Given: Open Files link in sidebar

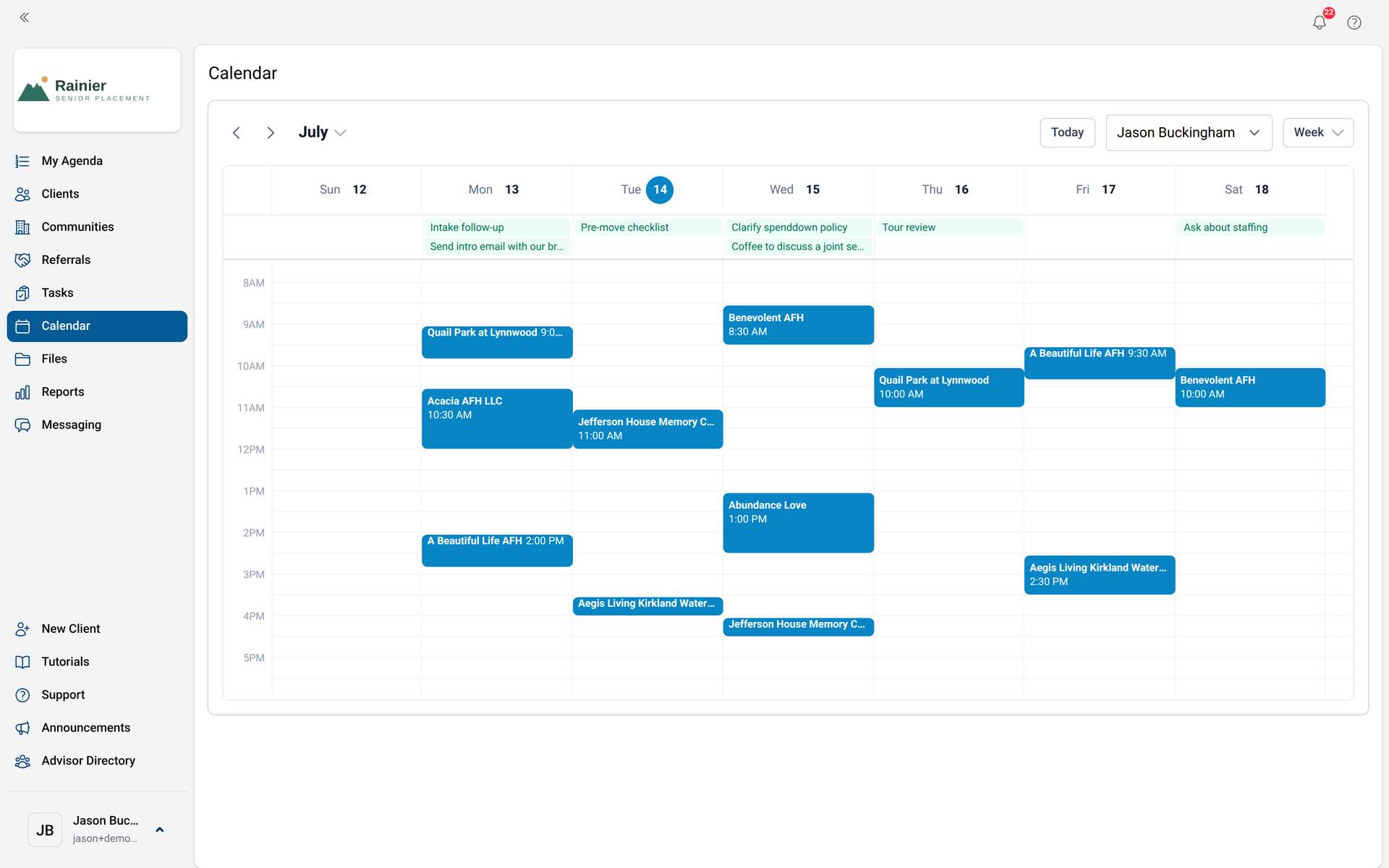Looking at the screenshot, I should 97,359.
